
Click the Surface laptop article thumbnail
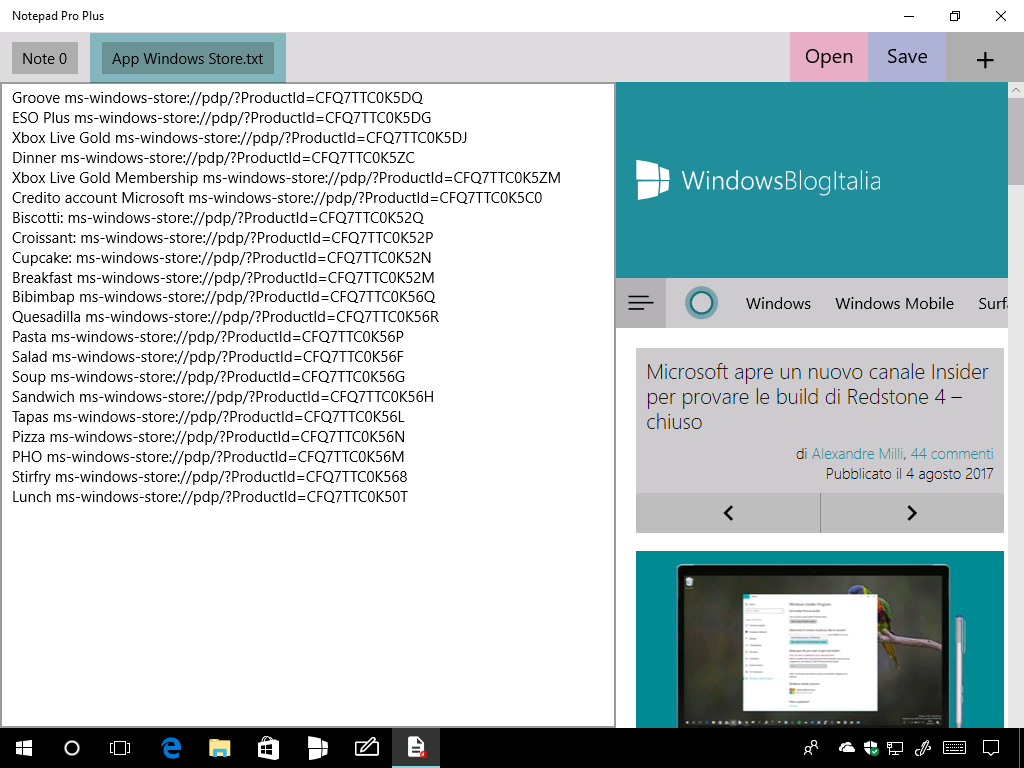pos(820,639)
